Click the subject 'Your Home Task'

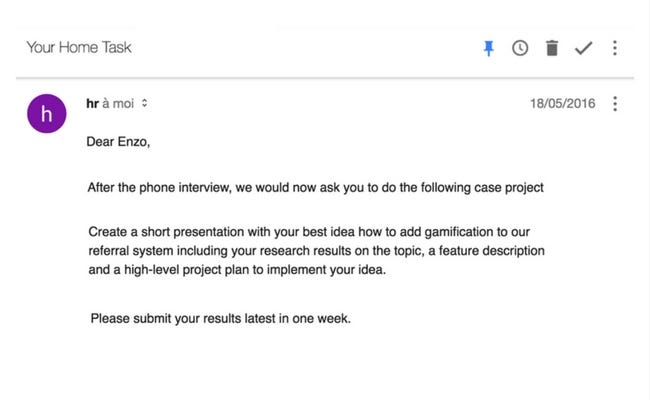[79, 47]
